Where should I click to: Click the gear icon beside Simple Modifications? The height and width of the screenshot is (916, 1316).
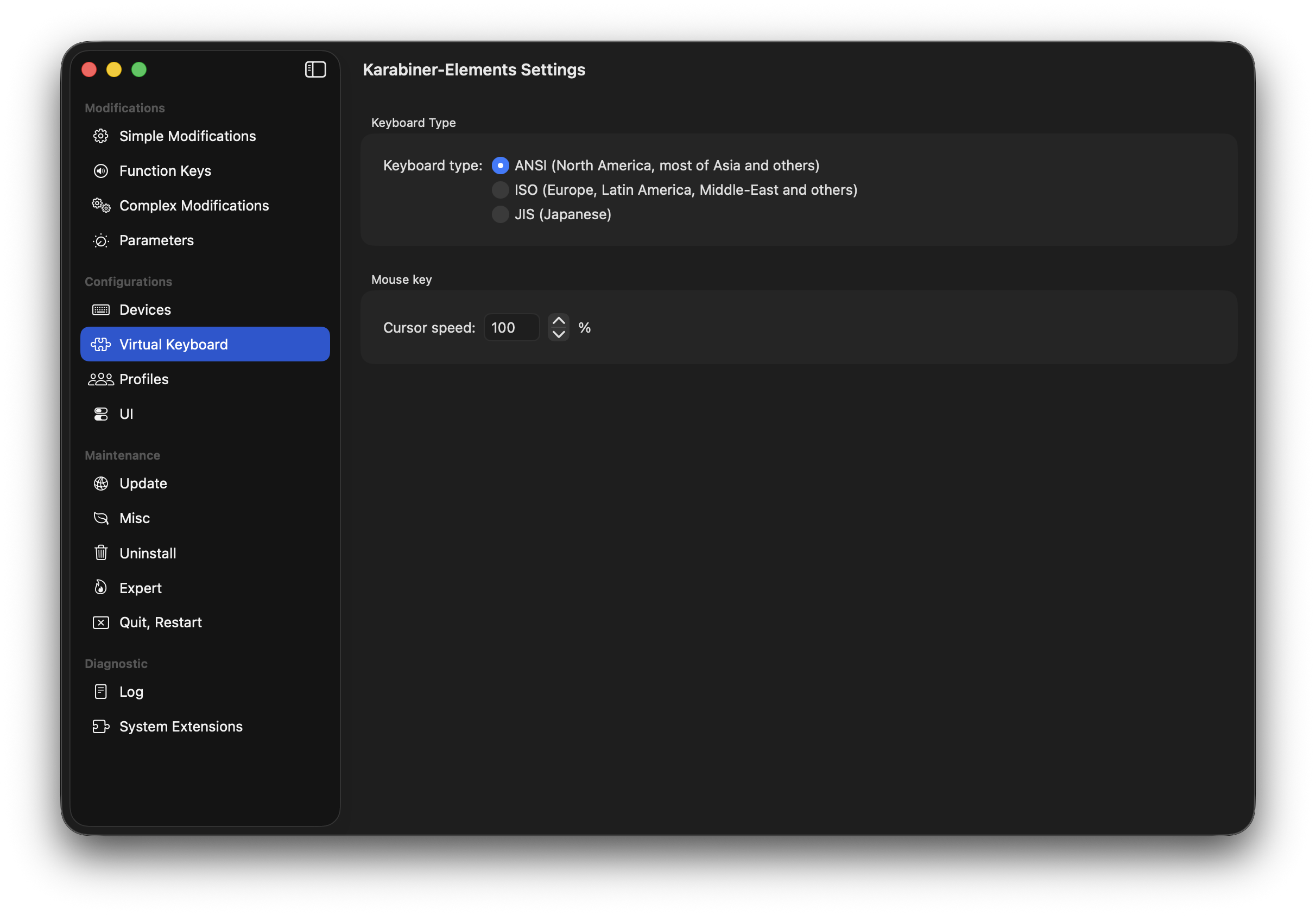101,136
